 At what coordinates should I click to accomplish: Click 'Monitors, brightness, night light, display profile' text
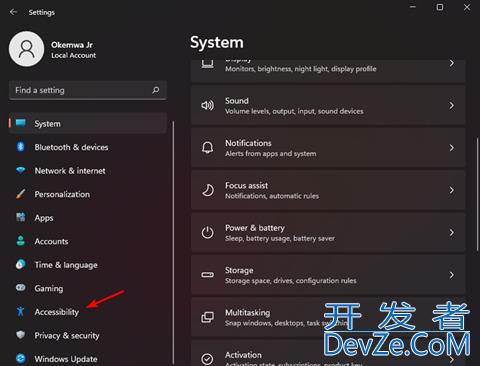pyautogui.click(x=301, y=69)
